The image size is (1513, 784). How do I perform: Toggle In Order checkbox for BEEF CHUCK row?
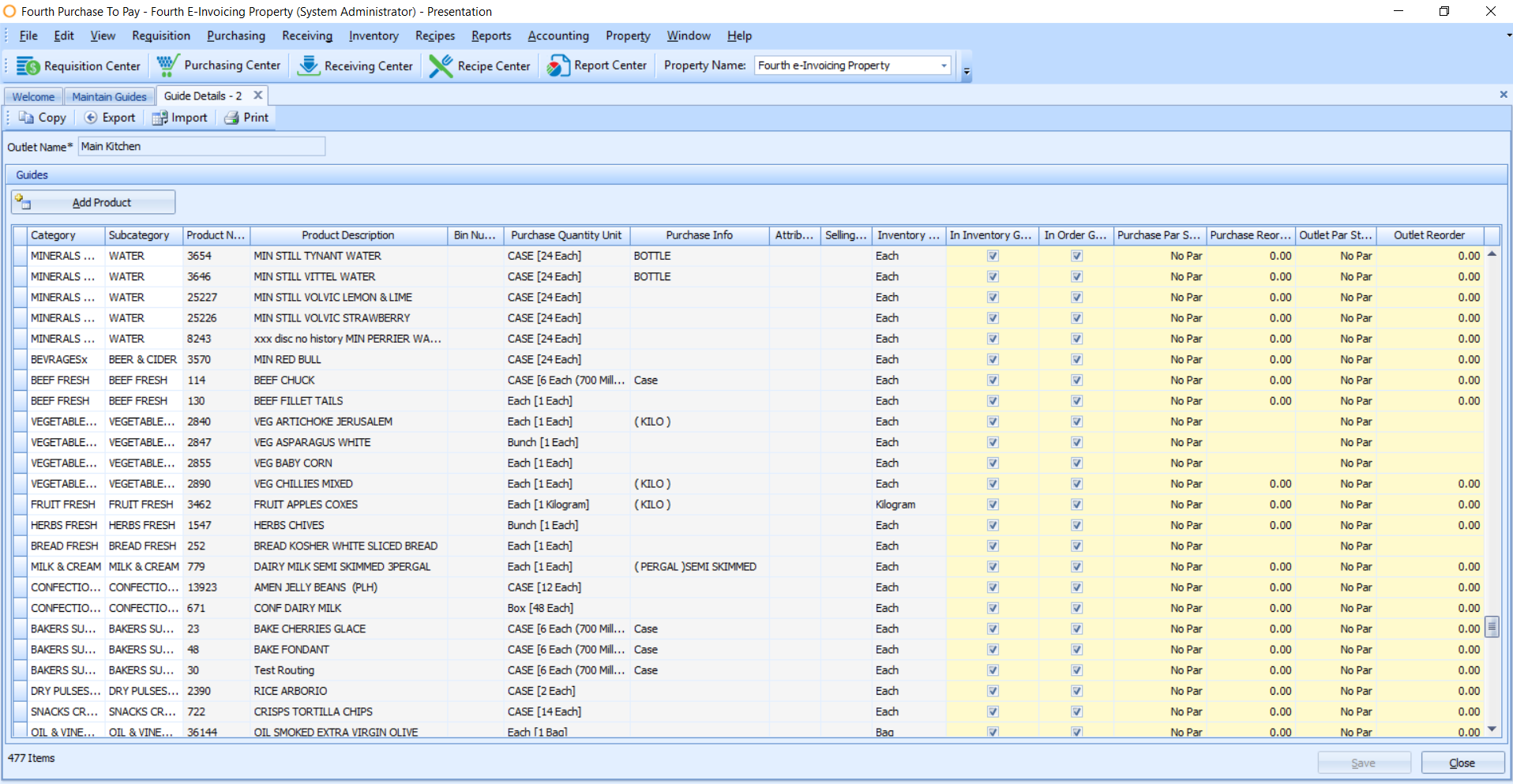point(1076,381)
